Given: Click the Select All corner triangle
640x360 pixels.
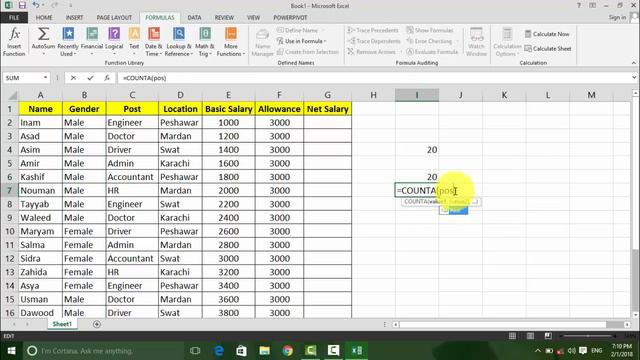Looking at the screenshot, I should tap(12, 96).
